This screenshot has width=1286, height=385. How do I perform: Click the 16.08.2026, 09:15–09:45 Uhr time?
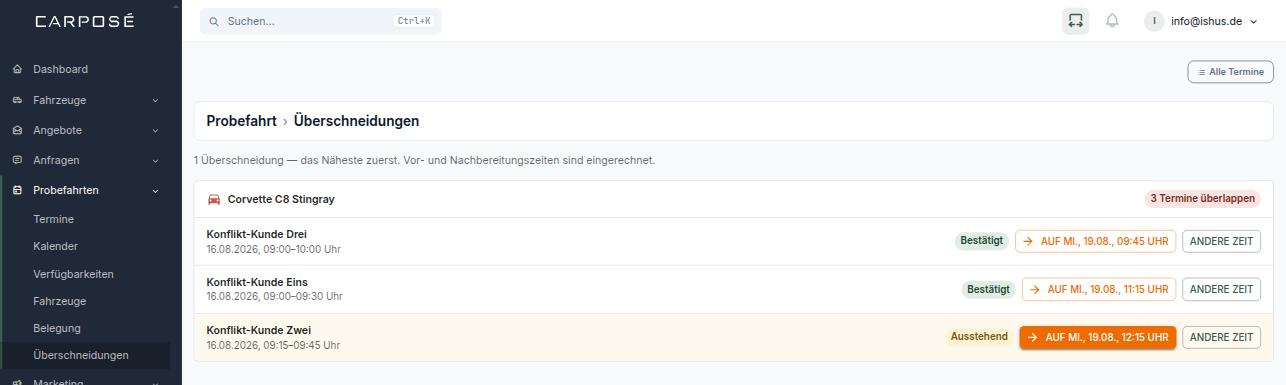click(x=273, y=345)
